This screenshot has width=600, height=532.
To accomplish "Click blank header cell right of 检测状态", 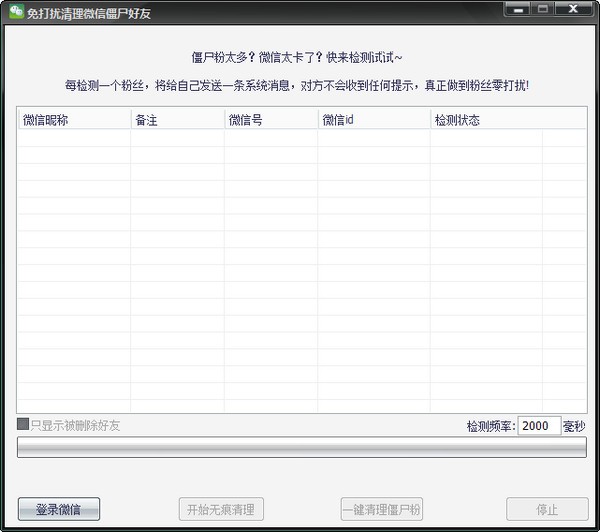I will pyautogui.click(x=564, y=120).
